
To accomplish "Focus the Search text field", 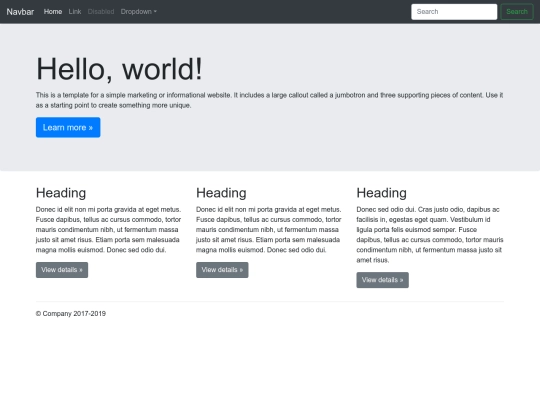I will (454, 12).
